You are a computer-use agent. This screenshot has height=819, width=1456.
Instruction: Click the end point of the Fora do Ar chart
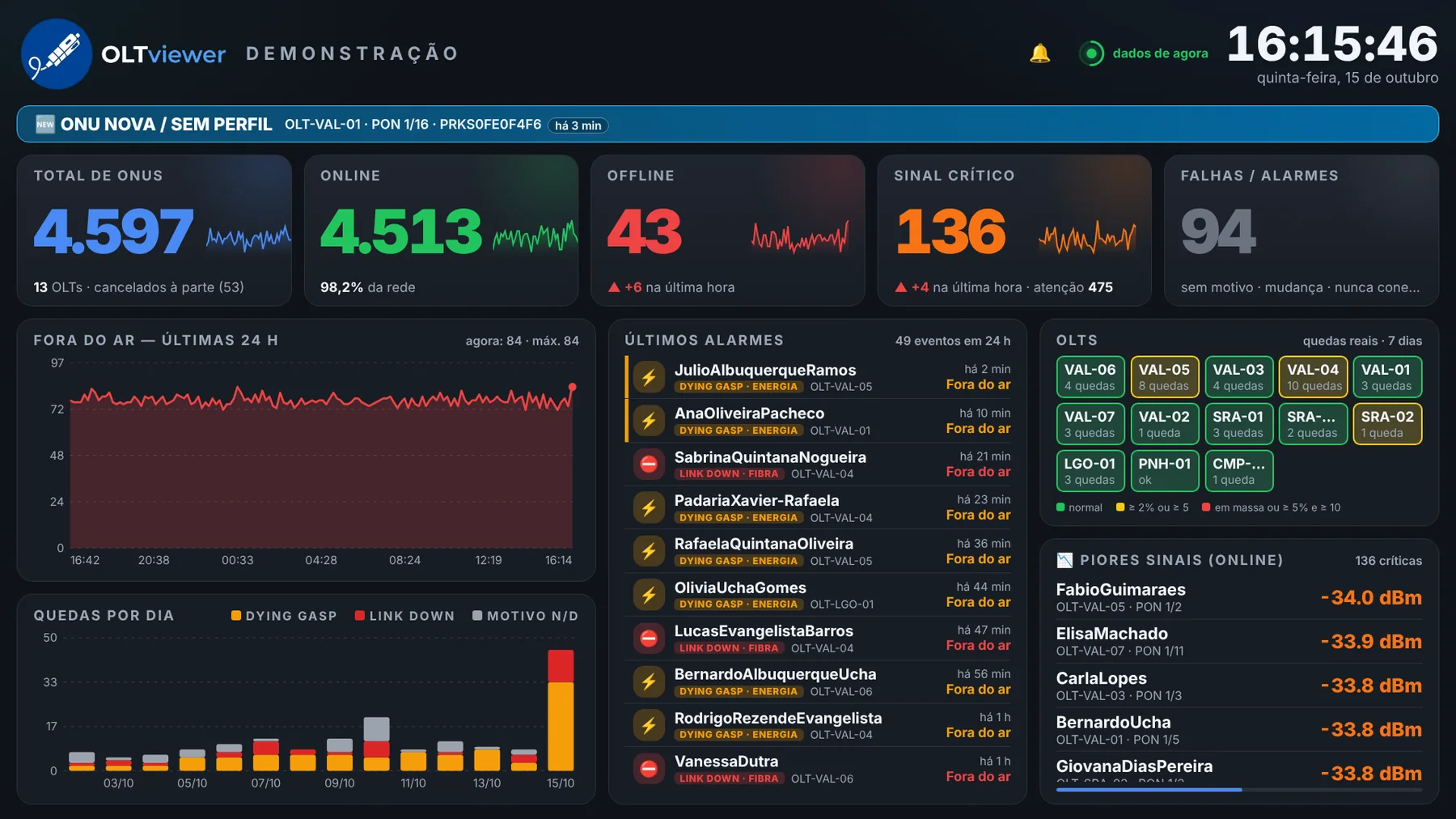pyautogui.click(x=573, y=387)
